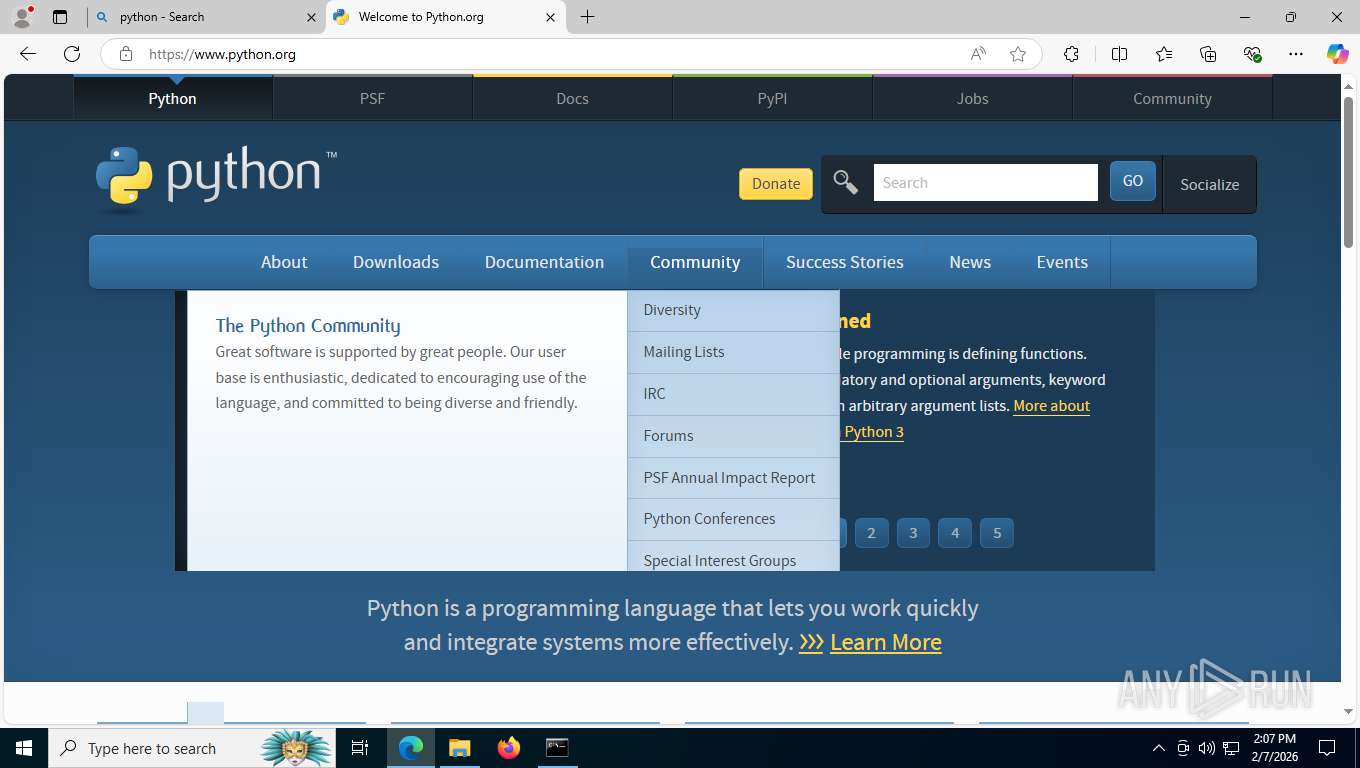Image resolution: width=1360 pixels, height=768 pixels.
Task: Click the GO search button
Action: (1133, 181)
